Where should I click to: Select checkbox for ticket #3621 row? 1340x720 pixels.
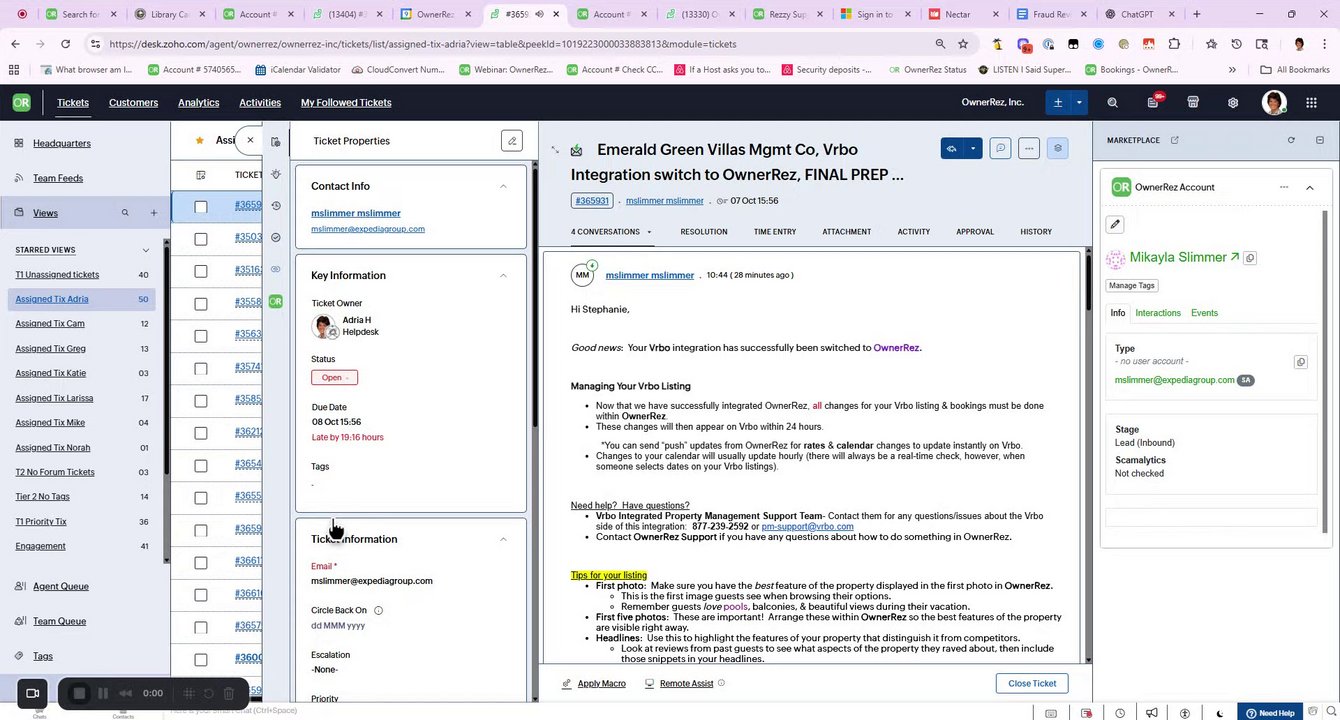click(201, 433)
